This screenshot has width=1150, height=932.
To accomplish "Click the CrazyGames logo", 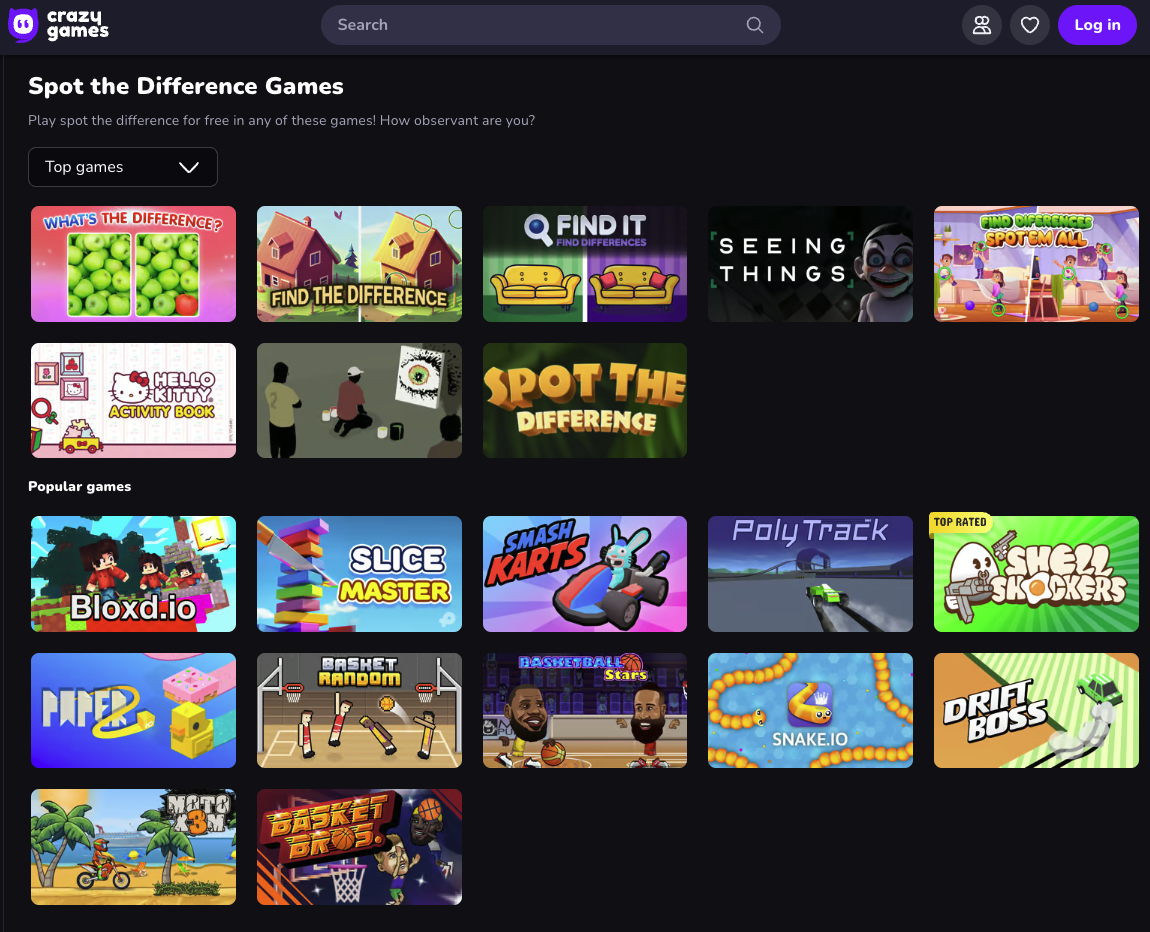I will click(x=59, y=25).
